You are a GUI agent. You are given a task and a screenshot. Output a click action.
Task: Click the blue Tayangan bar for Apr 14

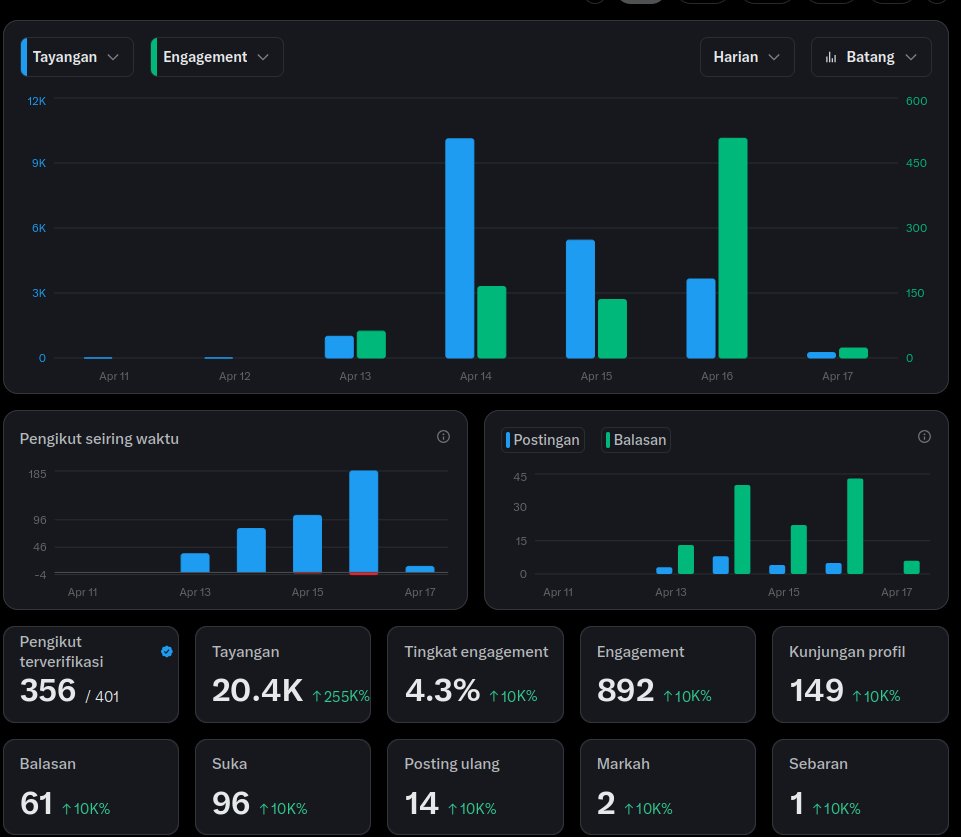[x=460, y=248]
